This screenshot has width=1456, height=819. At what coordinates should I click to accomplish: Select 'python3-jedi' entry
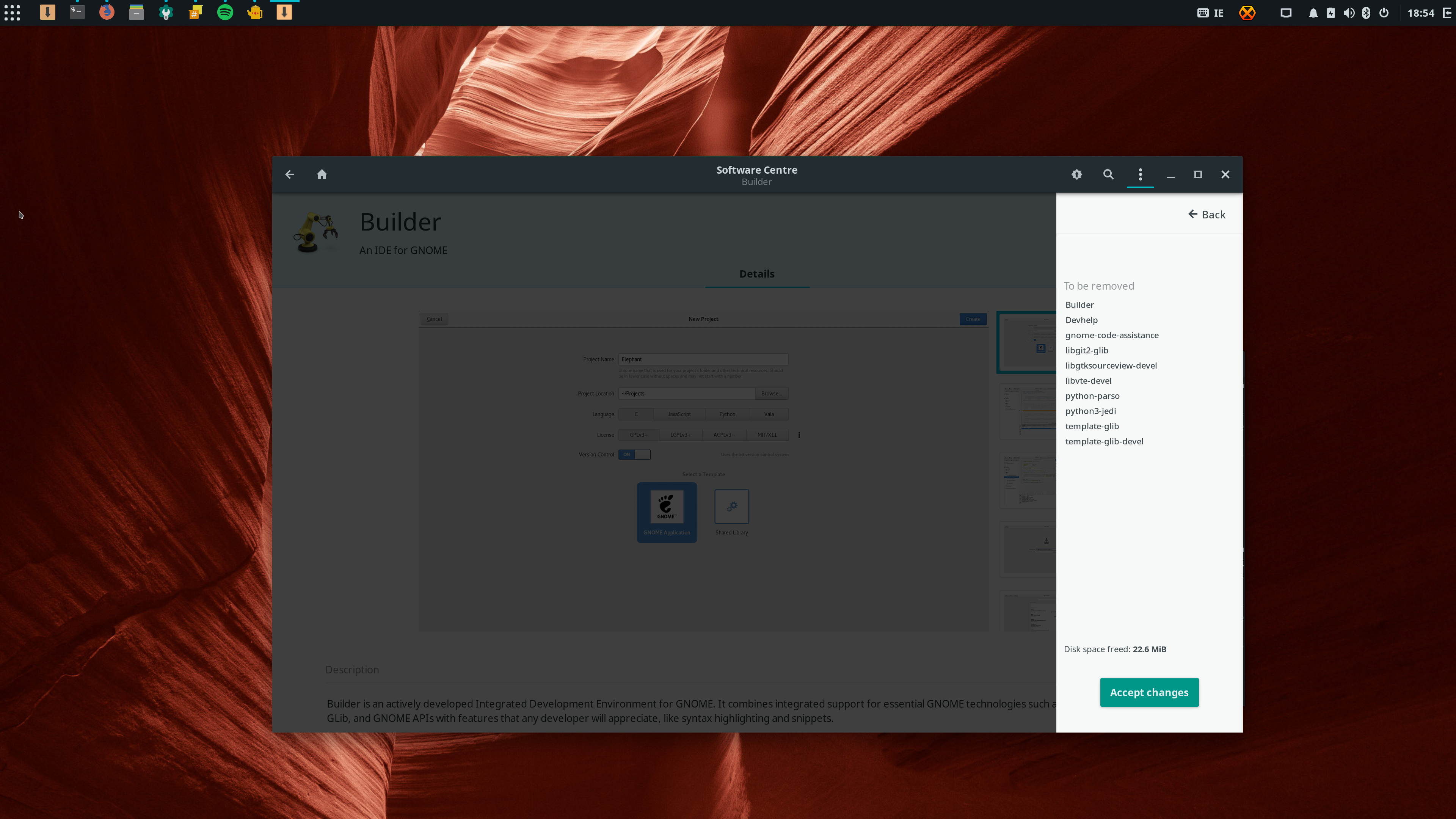click(1090, 411)
